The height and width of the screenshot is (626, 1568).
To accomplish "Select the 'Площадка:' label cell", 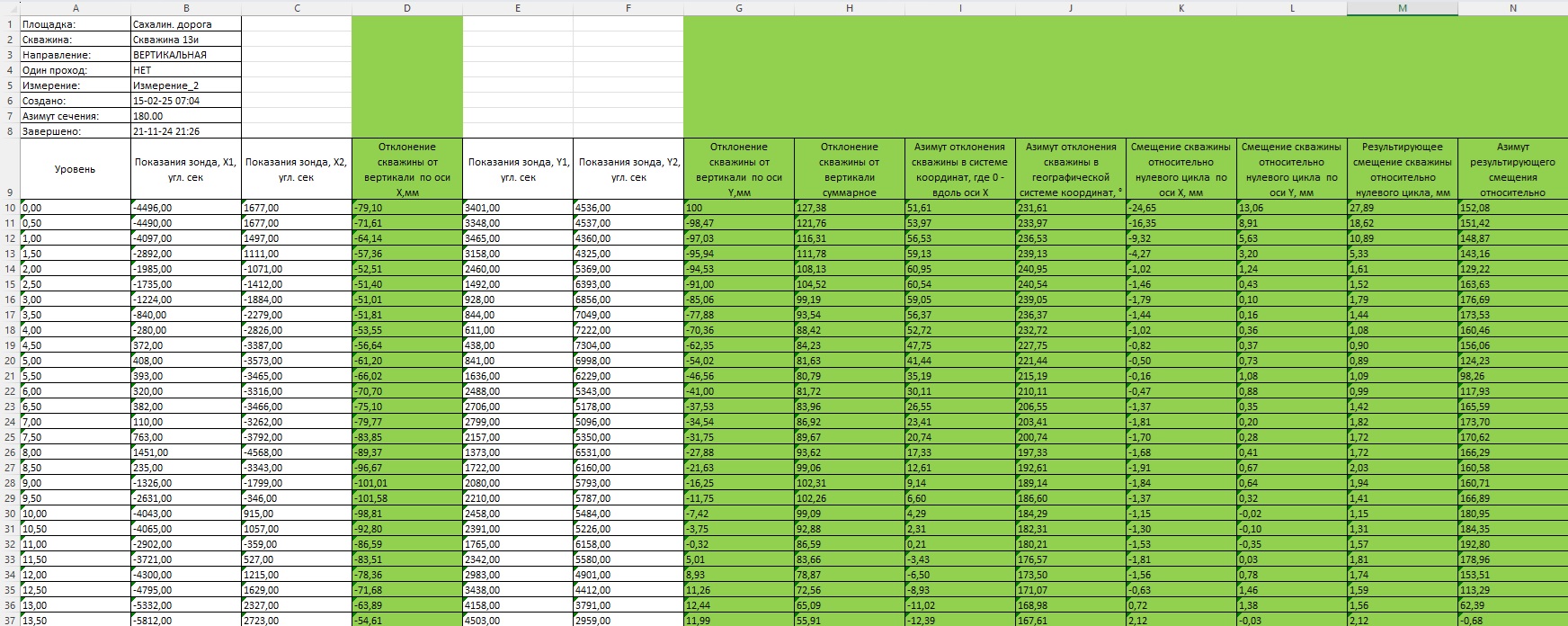I will [76, 24].
